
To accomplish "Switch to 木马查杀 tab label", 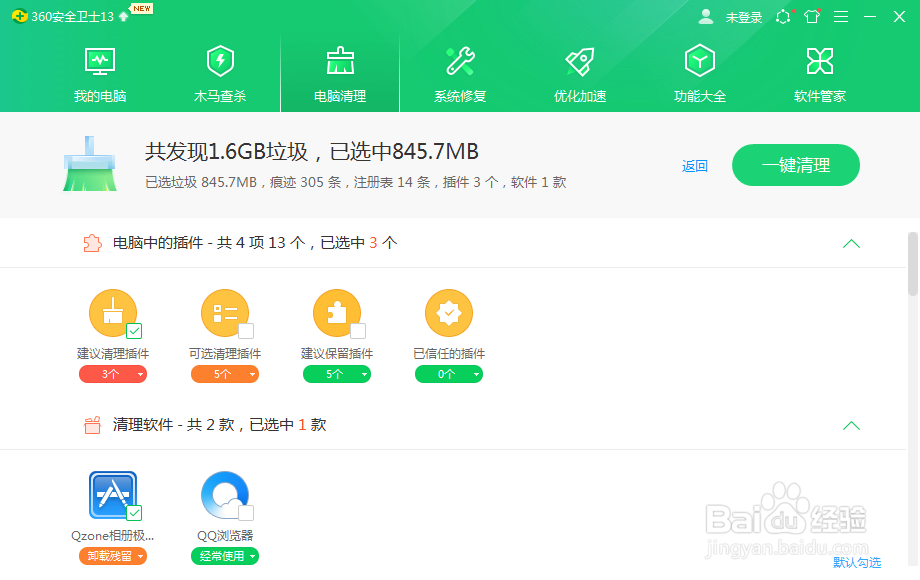I will pos(220,96).
